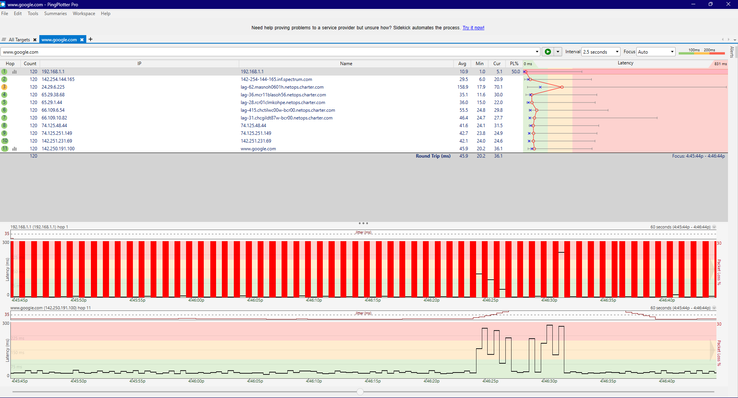738x398 pixels.
Task: Click the Cur column header
Action: (x=497, y=64)
